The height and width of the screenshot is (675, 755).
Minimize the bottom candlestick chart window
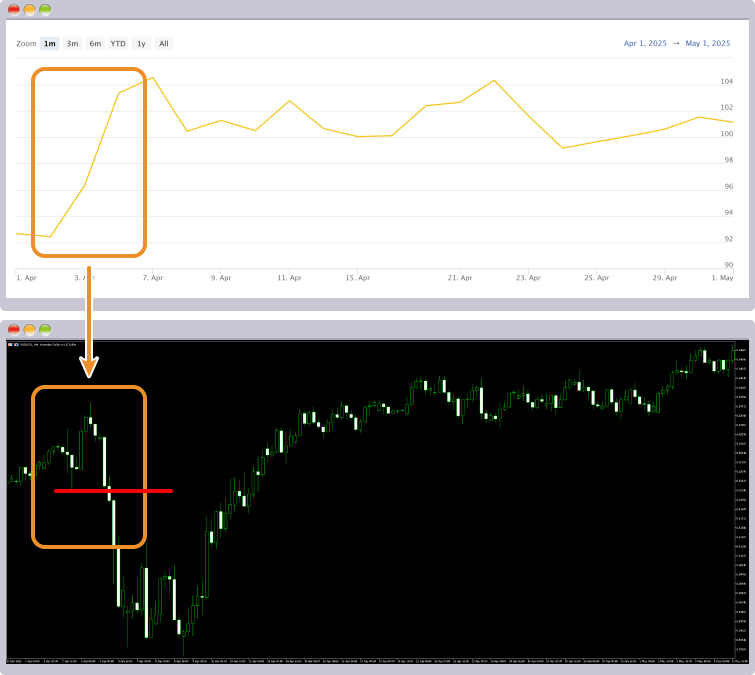pos(30,329)
